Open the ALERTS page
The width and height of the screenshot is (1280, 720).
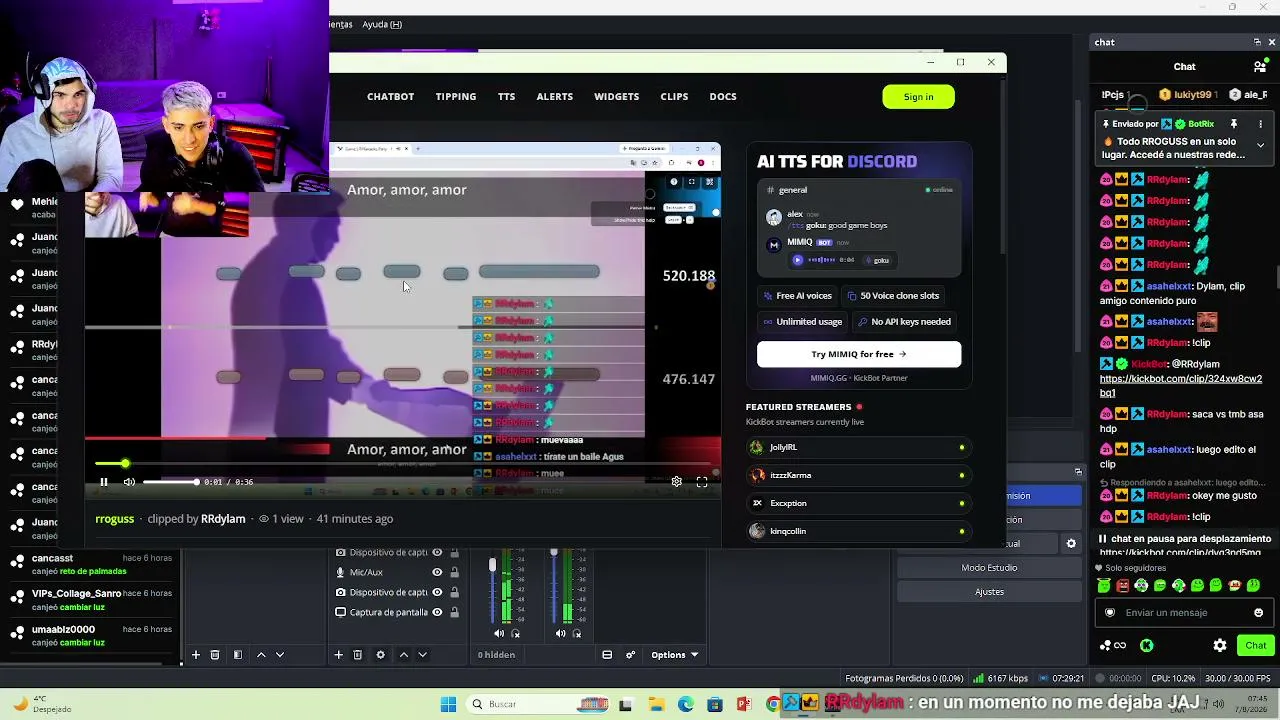[555, 97]
